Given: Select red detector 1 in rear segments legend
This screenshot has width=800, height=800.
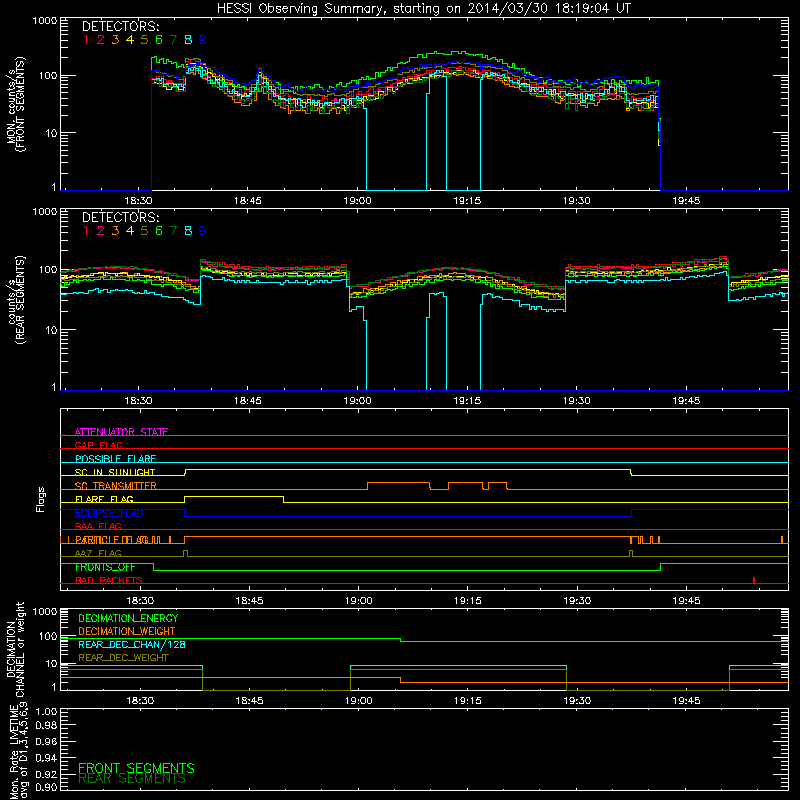Looking at the screenshot, I should pyautogui.click(x=86, y=231).
